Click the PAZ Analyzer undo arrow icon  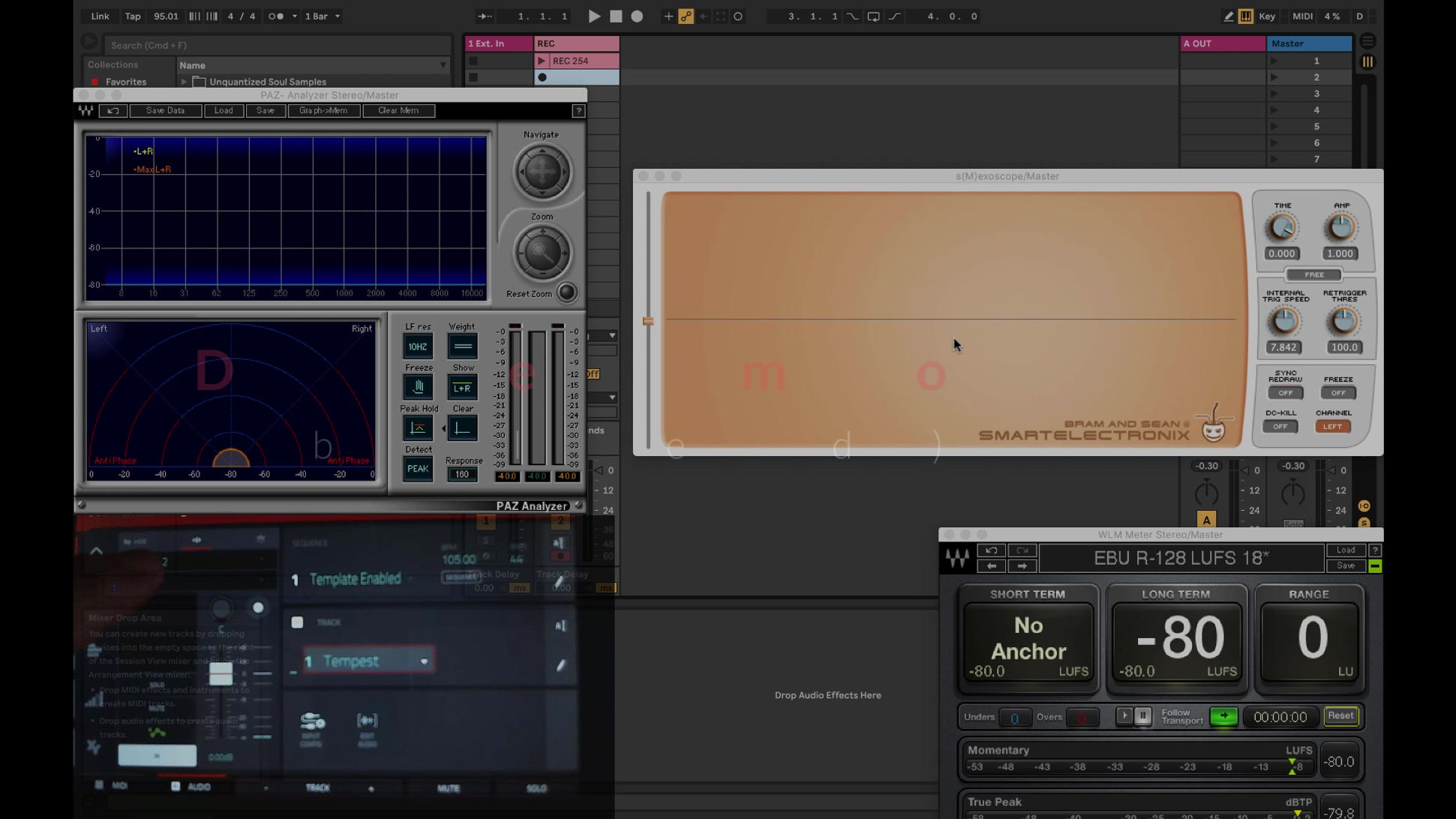click(x=113, y=110)
